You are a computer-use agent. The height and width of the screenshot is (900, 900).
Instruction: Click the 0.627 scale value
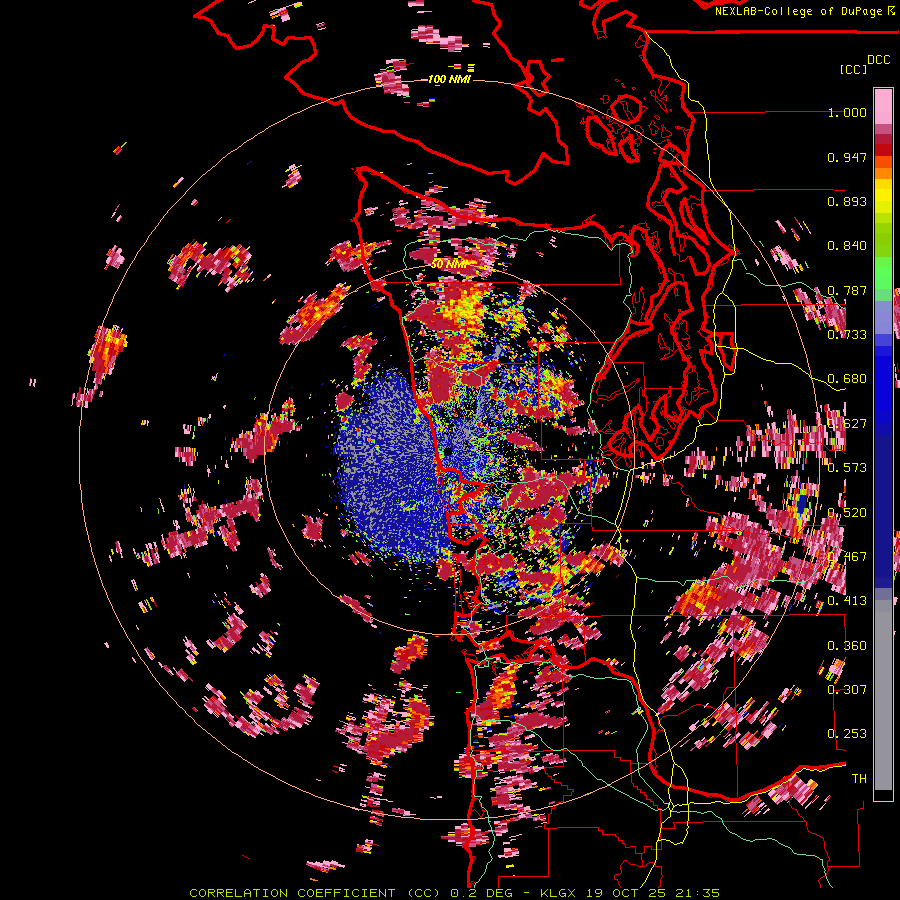(847, 424)
